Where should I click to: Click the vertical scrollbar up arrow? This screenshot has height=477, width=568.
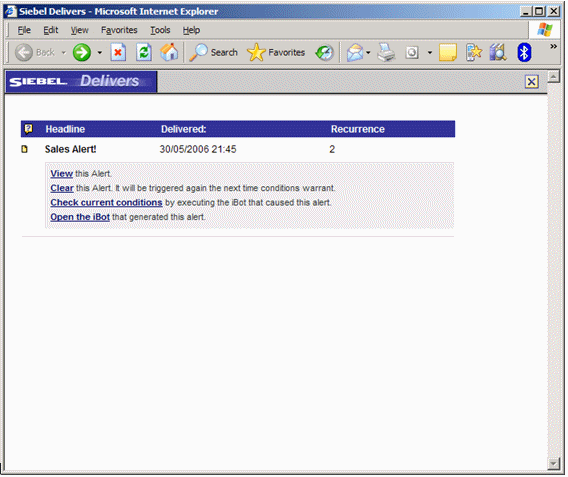(x=554, y=77)
